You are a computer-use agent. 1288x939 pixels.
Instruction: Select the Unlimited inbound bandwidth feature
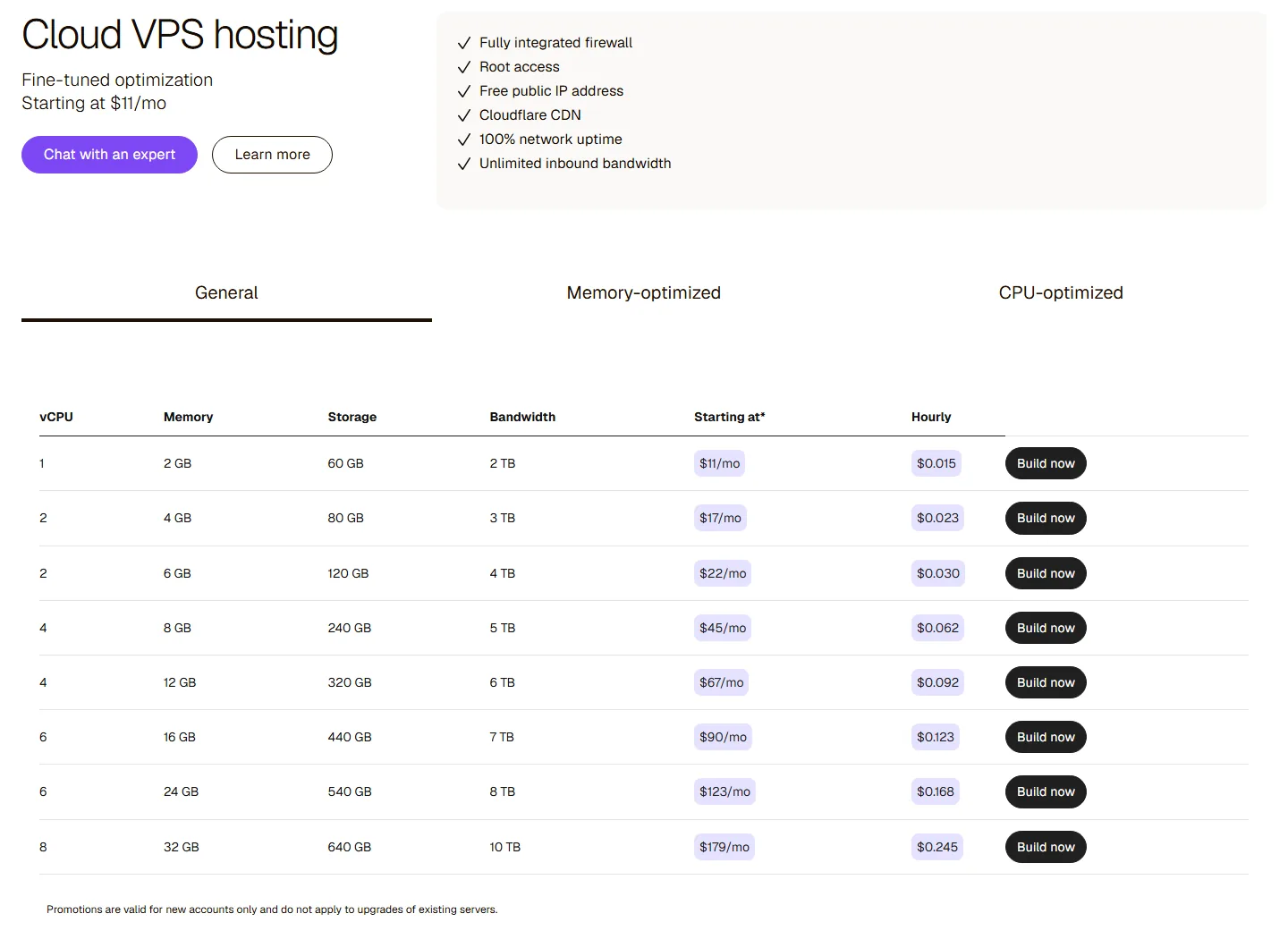(x=575, y=164)
